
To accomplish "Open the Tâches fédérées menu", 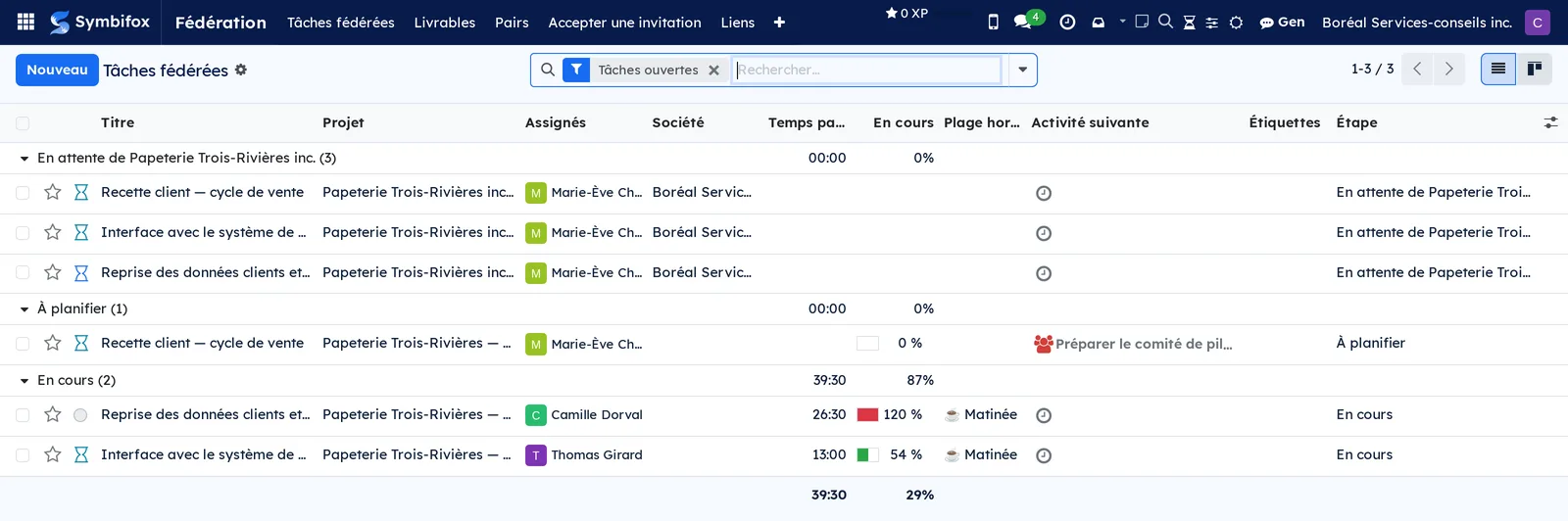I will click(x=341, y=23).
